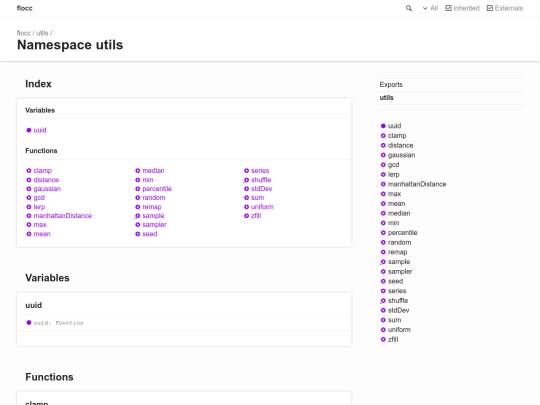Viewport: 540px width, 405px height.
Task: Open percentile function in index
Action: coord(157,189)
